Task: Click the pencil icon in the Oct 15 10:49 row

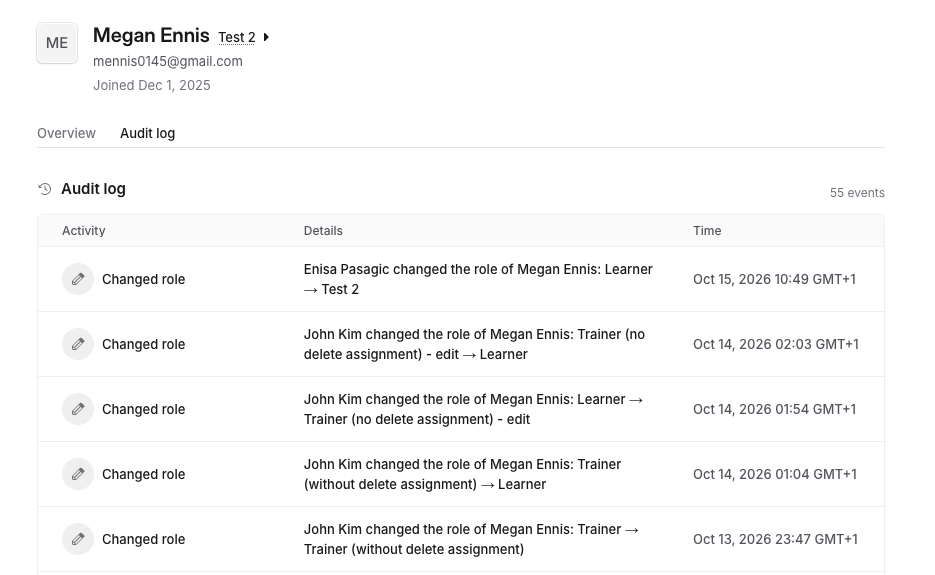Action: tap(78, 279)
